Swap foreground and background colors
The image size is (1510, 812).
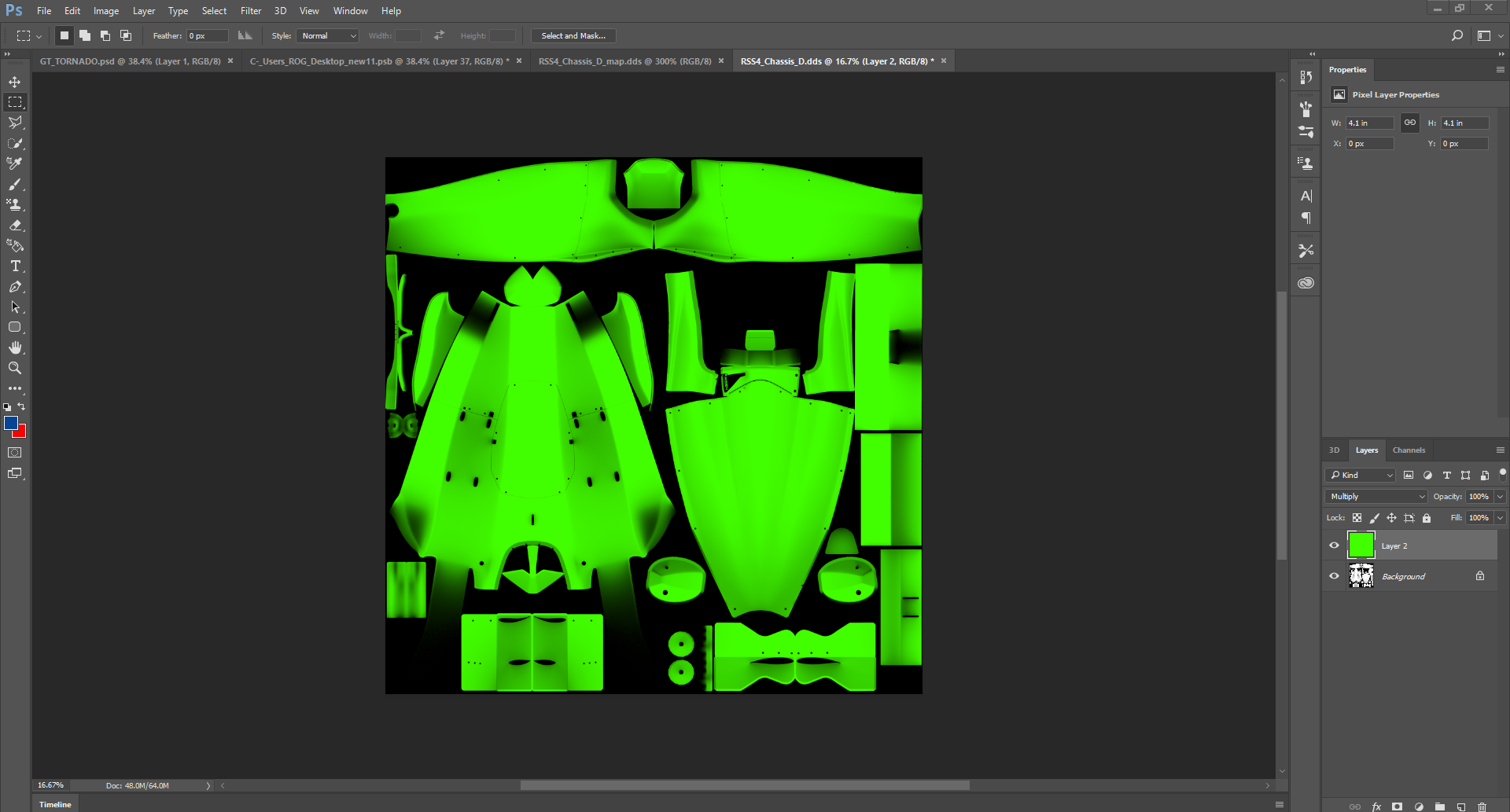tap(22, 406)
